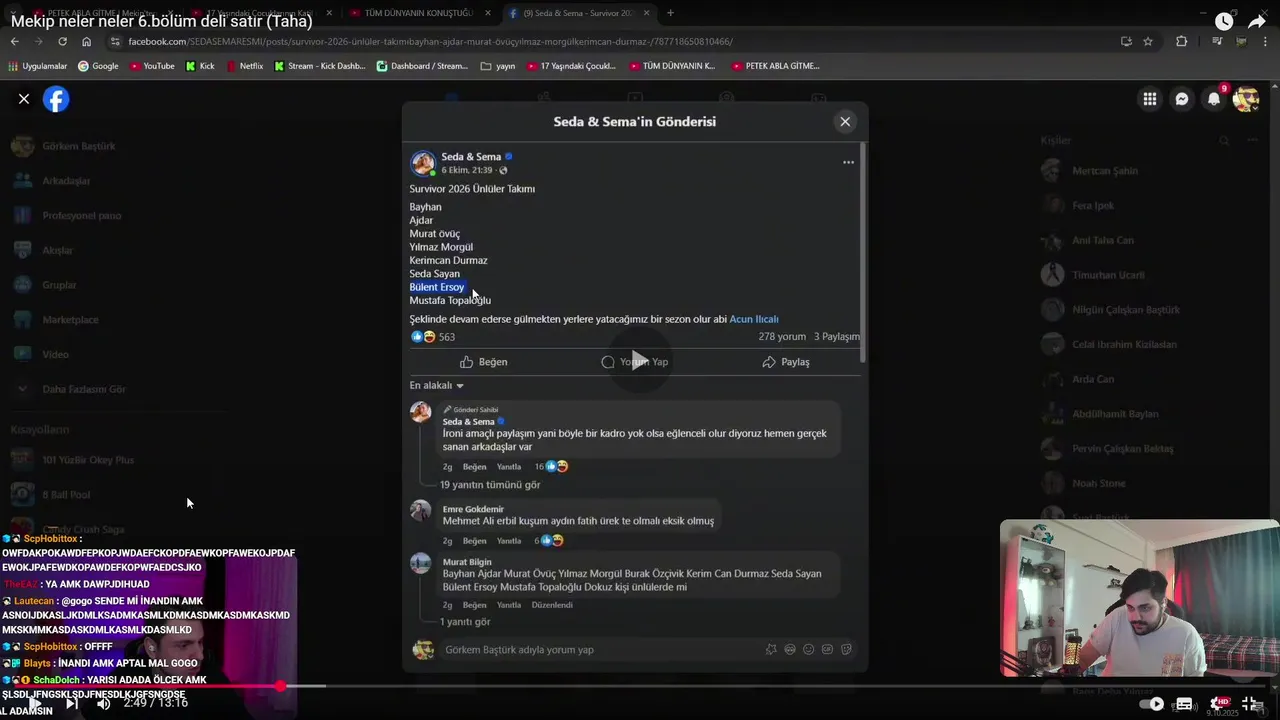Reply to Murat Bilgin's comment with Yanıtla
The height and width of the screenshot is (720, 1280).
click(x=509, y=605)
